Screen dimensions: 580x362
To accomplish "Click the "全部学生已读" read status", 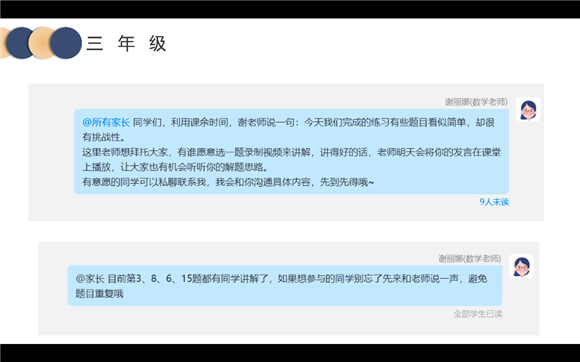I will click(x=478, y=314).
